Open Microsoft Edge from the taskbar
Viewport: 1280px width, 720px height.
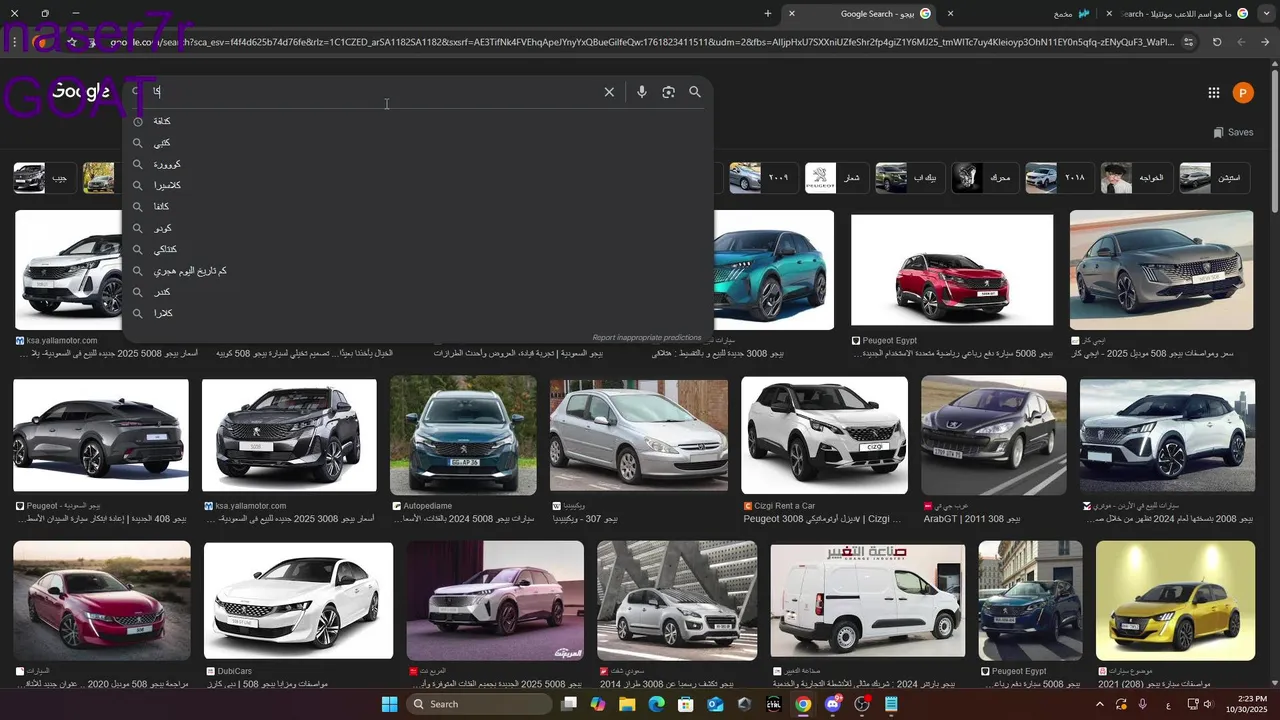[656, 704]
